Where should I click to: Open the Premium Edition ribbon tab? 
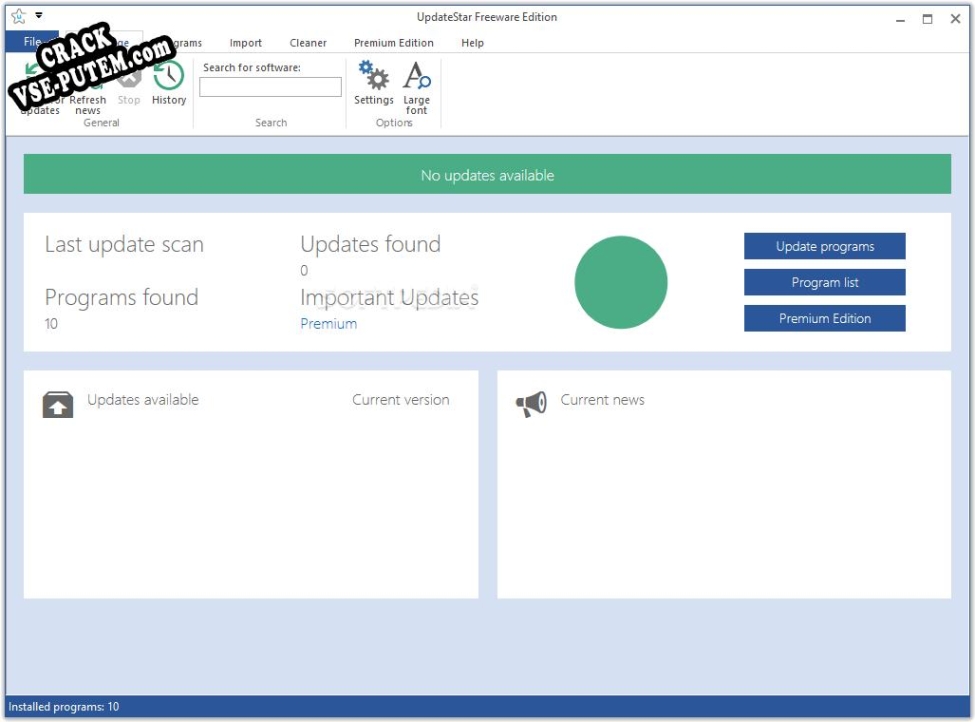pyautogui.click(x=394, y=43)
